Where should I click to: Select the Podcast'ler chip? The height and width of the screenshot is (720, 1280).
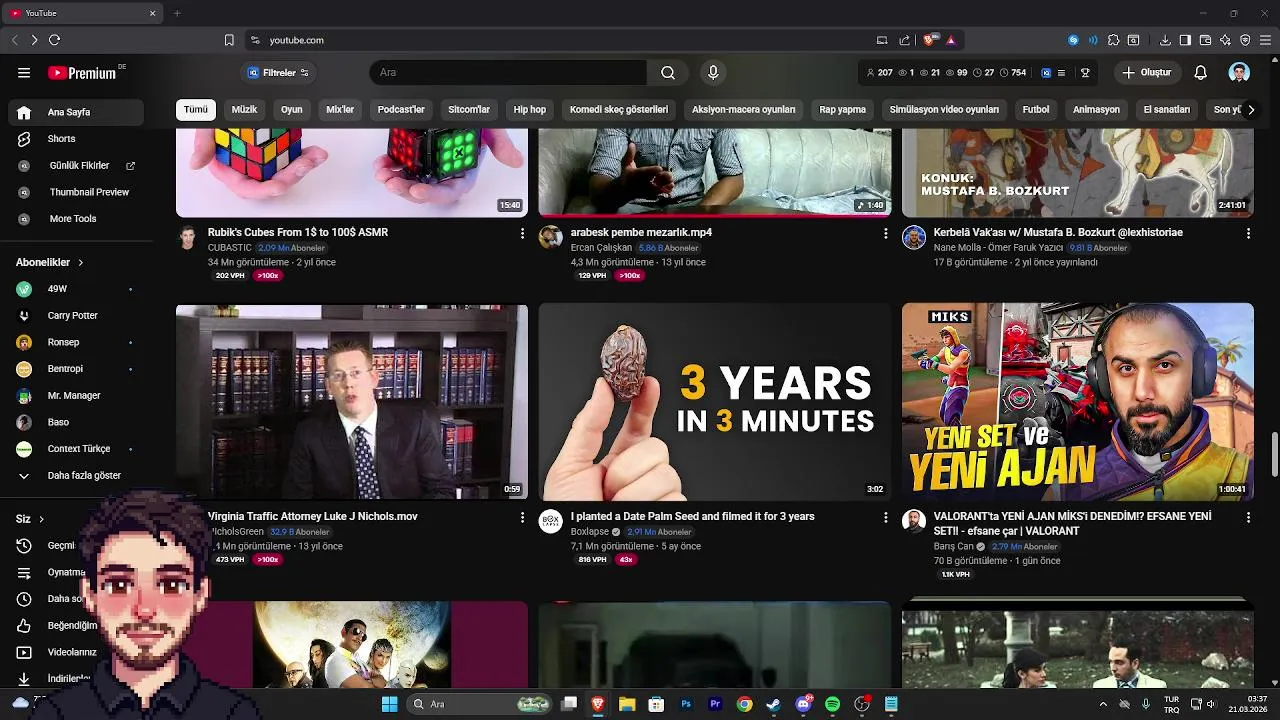[401, 110]
